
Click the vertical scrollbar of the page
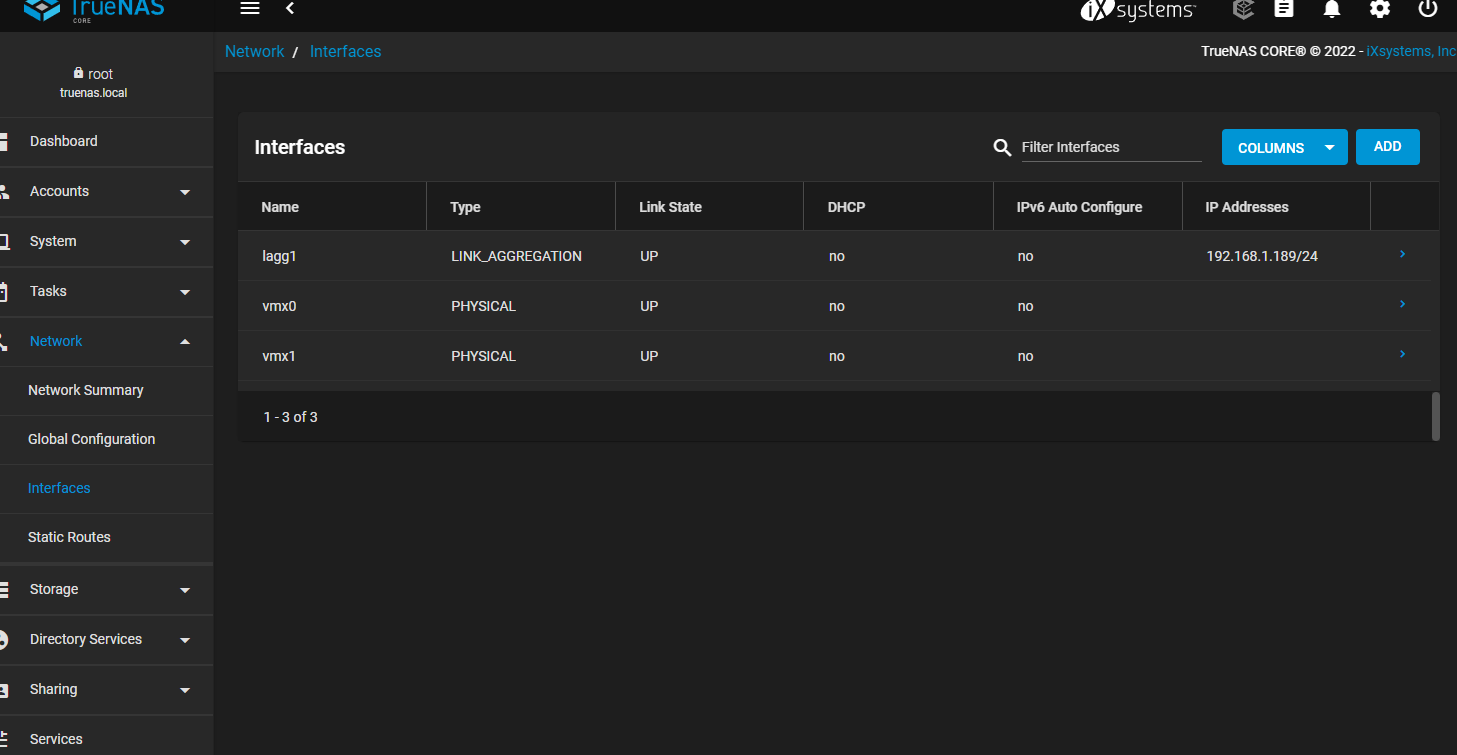[x=1436, y=416]
